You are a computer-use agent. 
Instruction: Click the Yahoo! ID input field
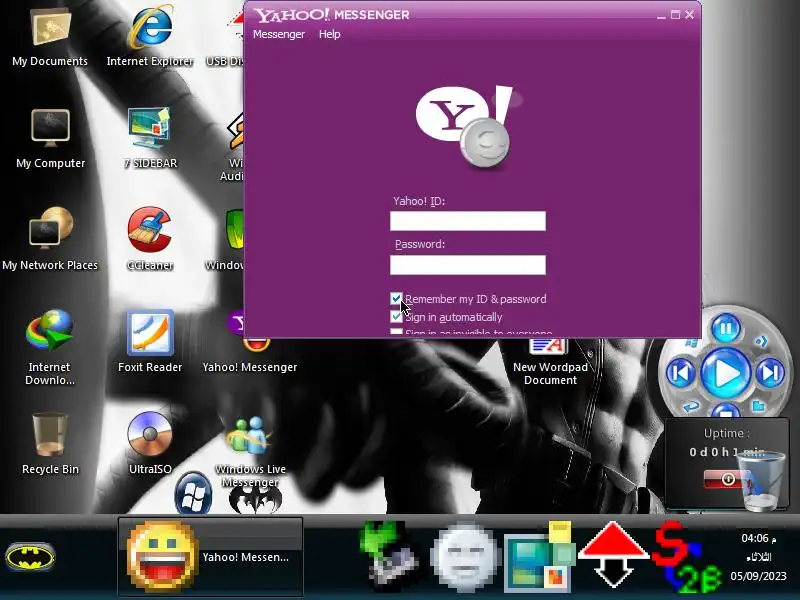coord(468,221)
